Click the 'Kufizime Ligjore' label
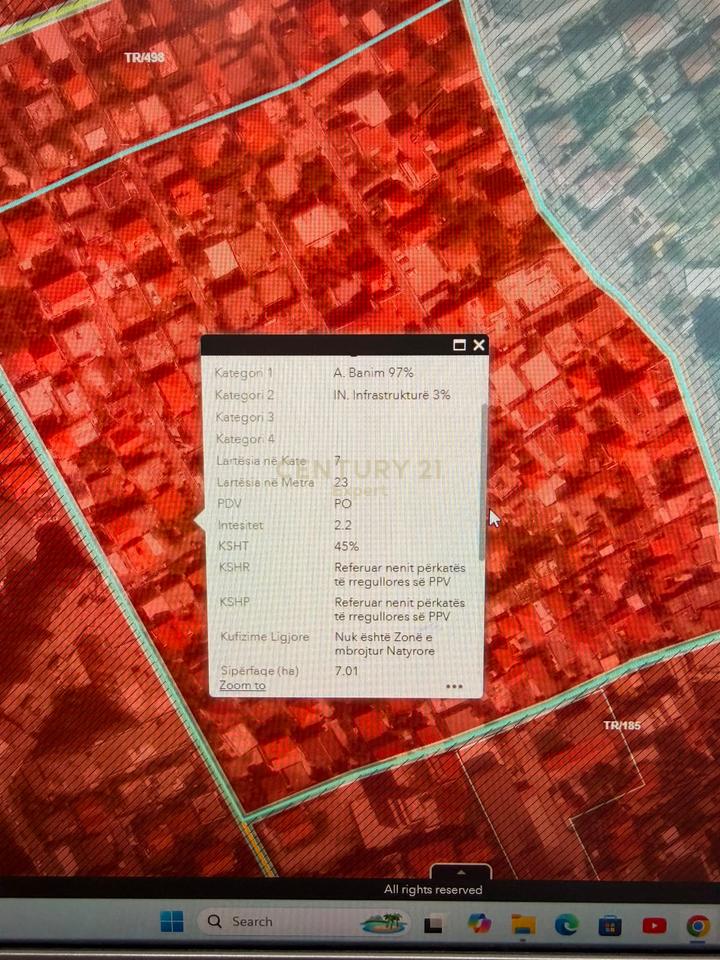The image size is (720, 960). tap(265, 637)
